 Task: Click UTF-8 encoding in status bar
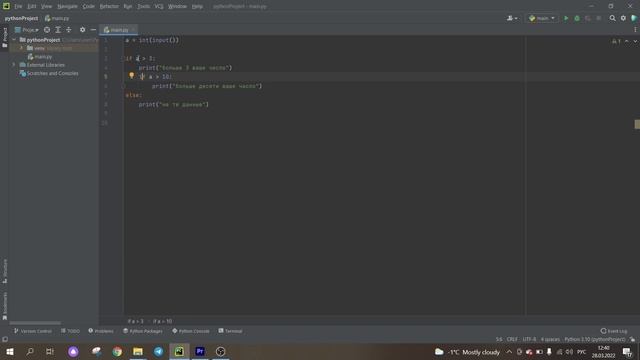529,340
